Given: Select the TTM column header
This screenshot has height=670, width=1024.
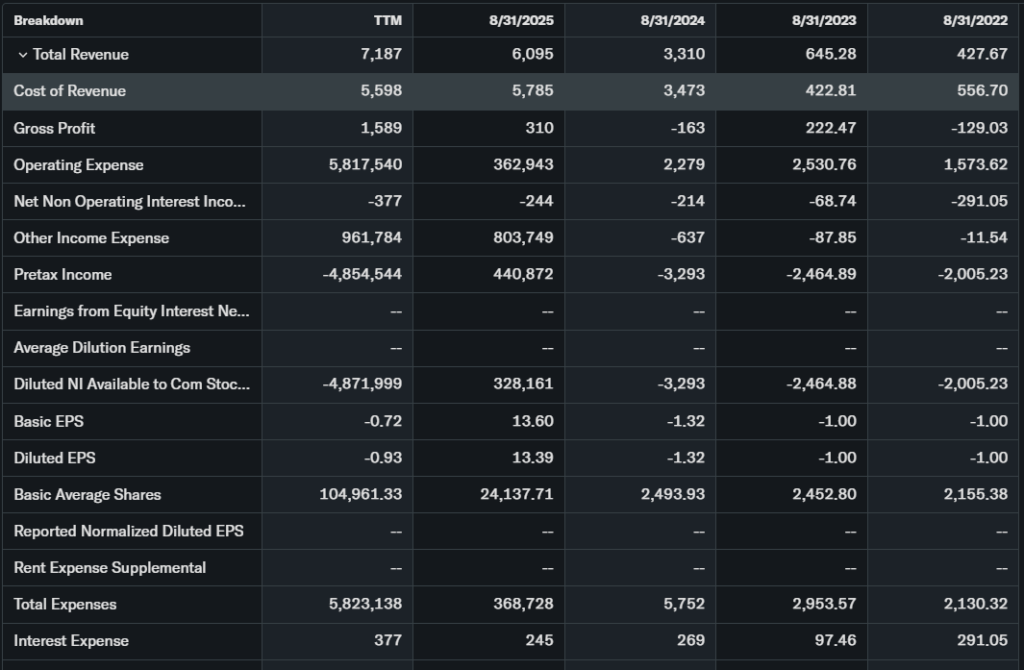Looking at the screenshot, I should point(388,20).
